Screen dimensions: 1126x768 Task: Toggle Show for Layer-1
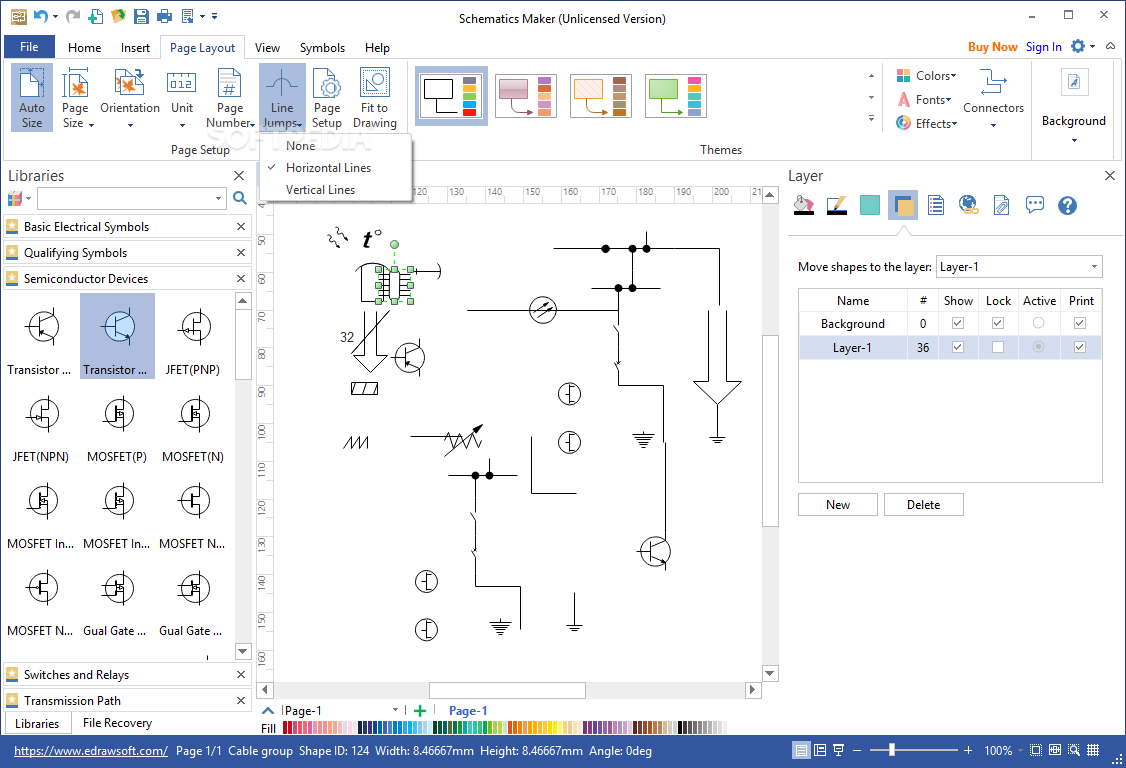pos(957,347)
